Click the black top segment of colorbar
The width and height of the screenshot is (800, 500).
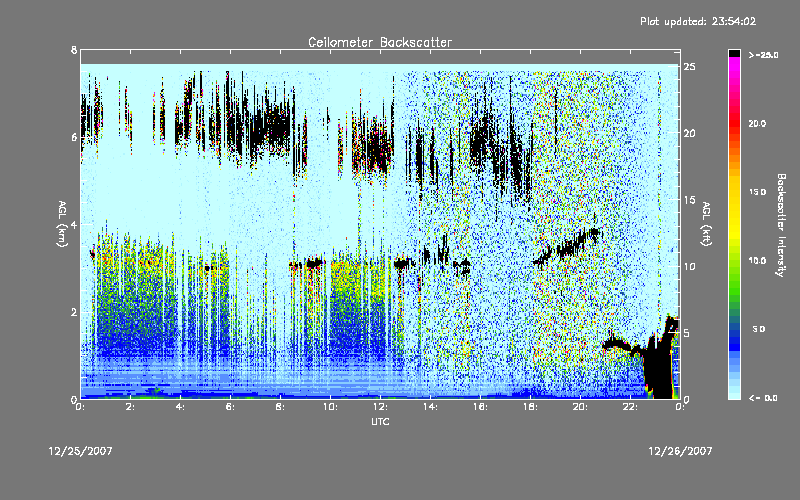click(734, 53)
